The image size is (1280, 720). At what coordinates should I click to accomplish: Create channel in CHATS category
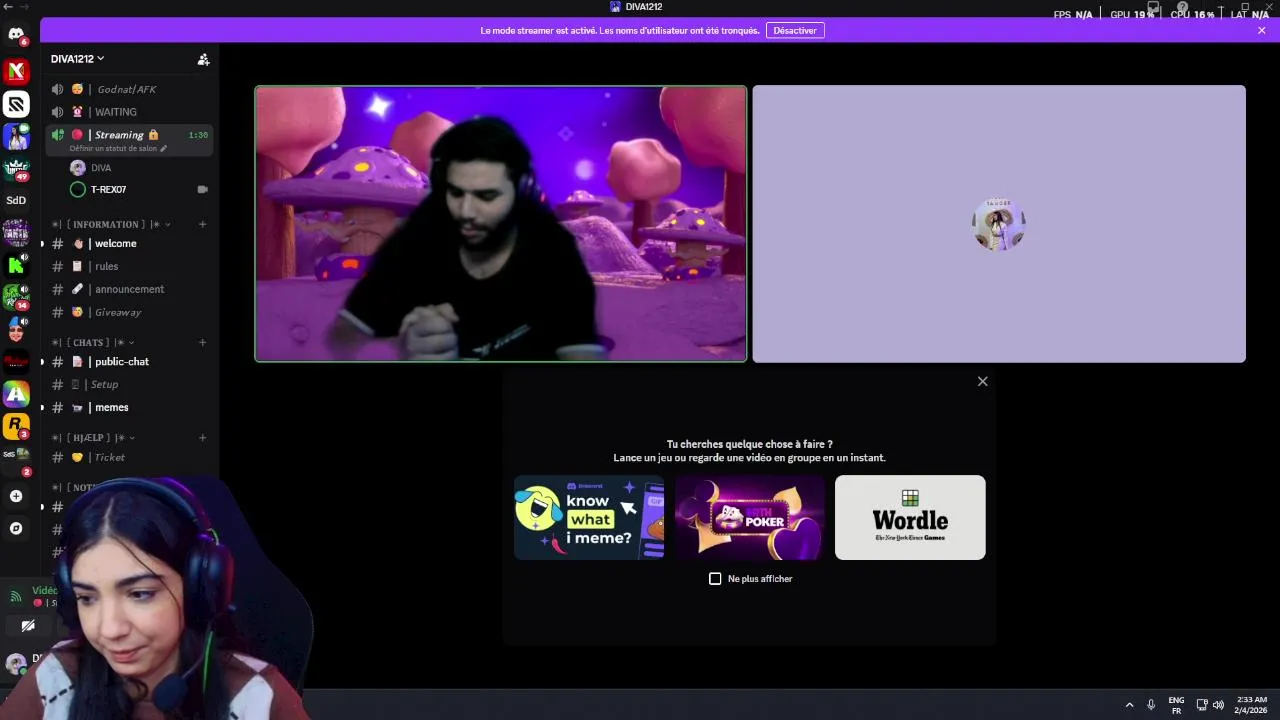[x=203, y=342]
